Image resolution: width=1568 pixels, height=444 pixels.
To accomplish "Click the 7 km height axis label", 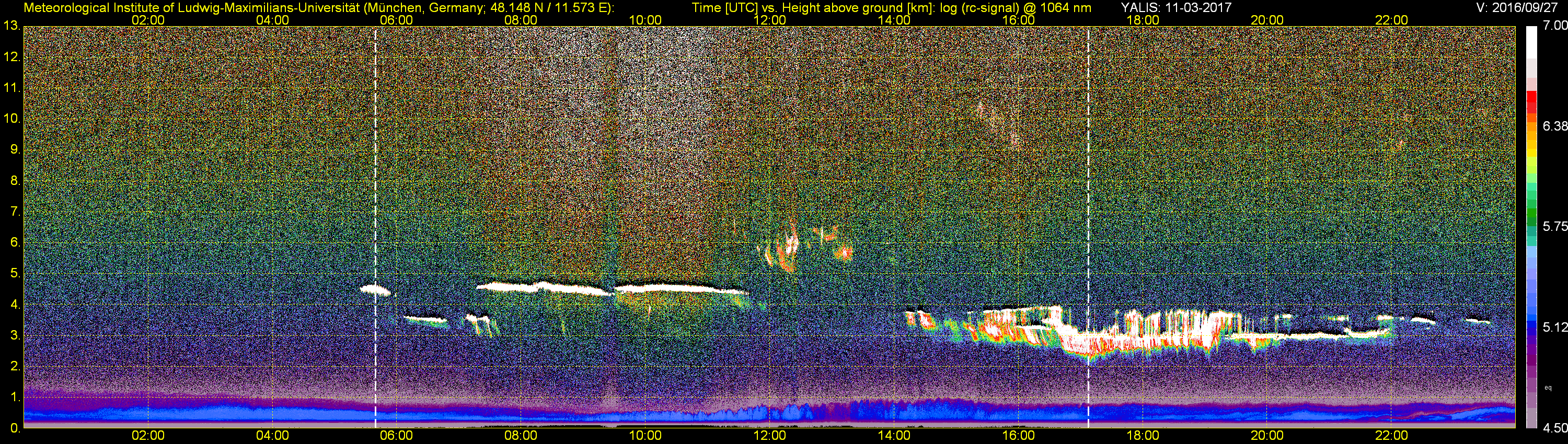I will tap(15, 212).
